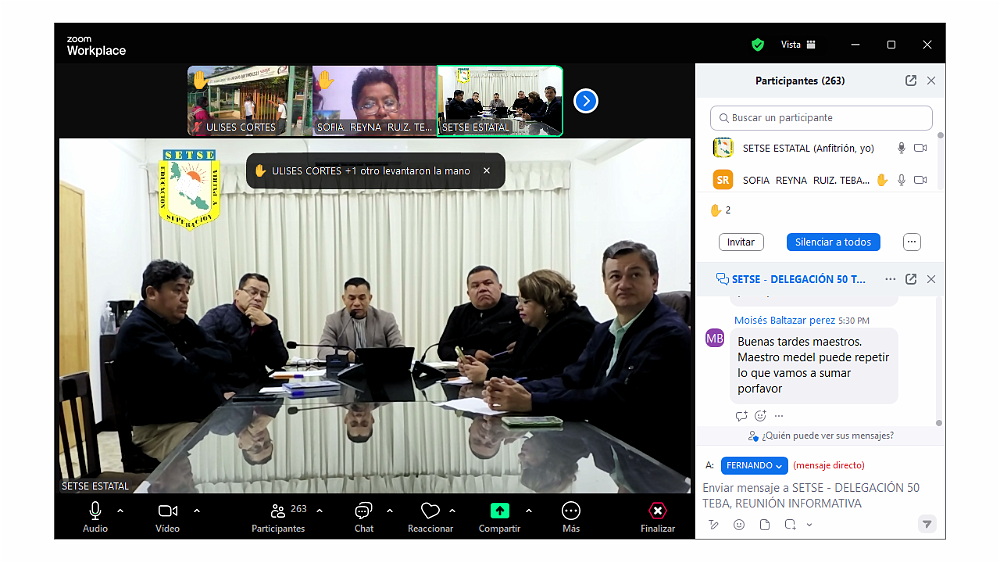Open the Reaccionar heart reactions icon
Image resolution: width=1000 pixels, height=563 pixels.
coord(430,511)
